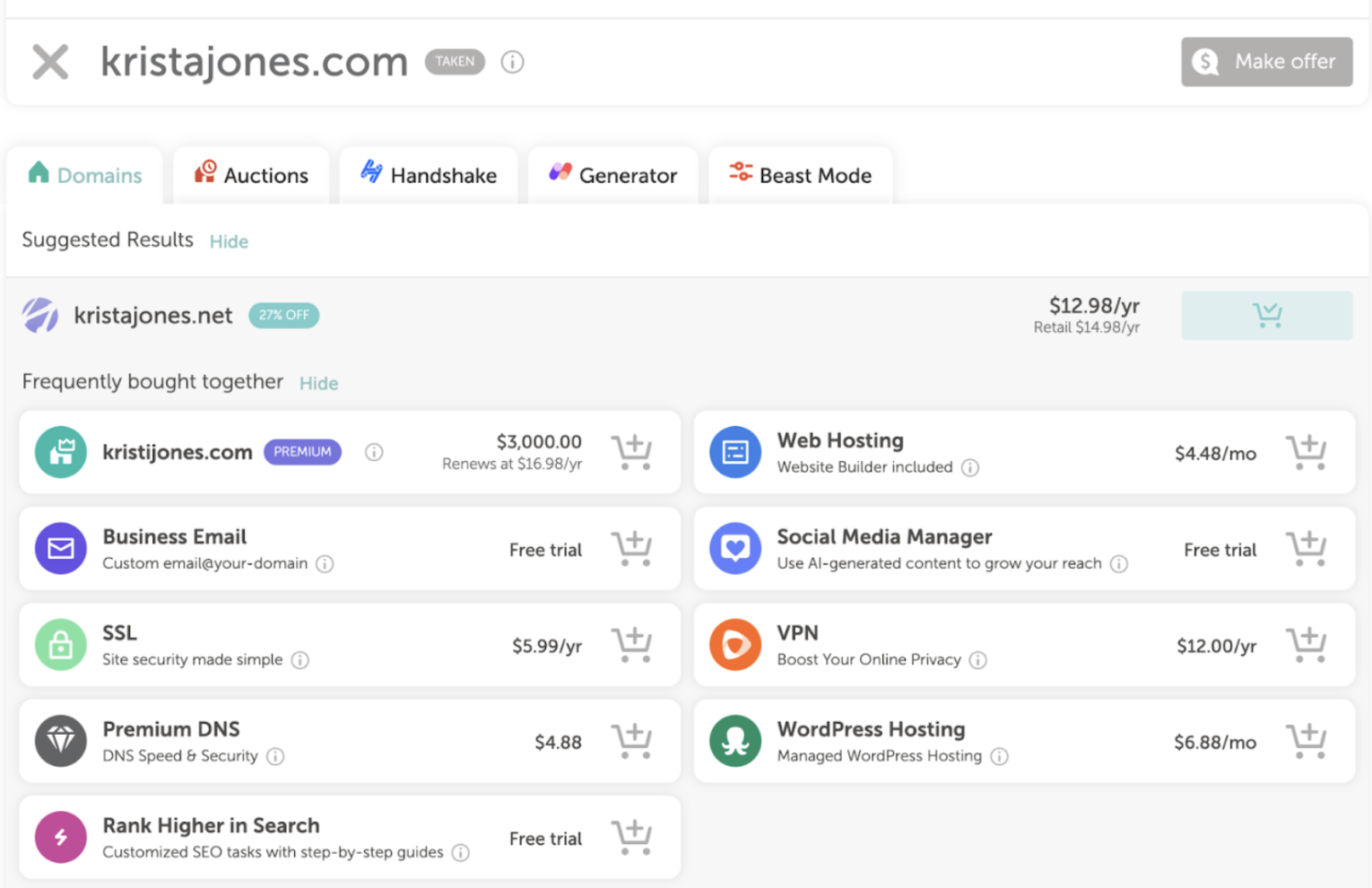Click the Retail $14.98/yr text
This screenshot has height=888, width=1372.
(x=1086, y=327)
